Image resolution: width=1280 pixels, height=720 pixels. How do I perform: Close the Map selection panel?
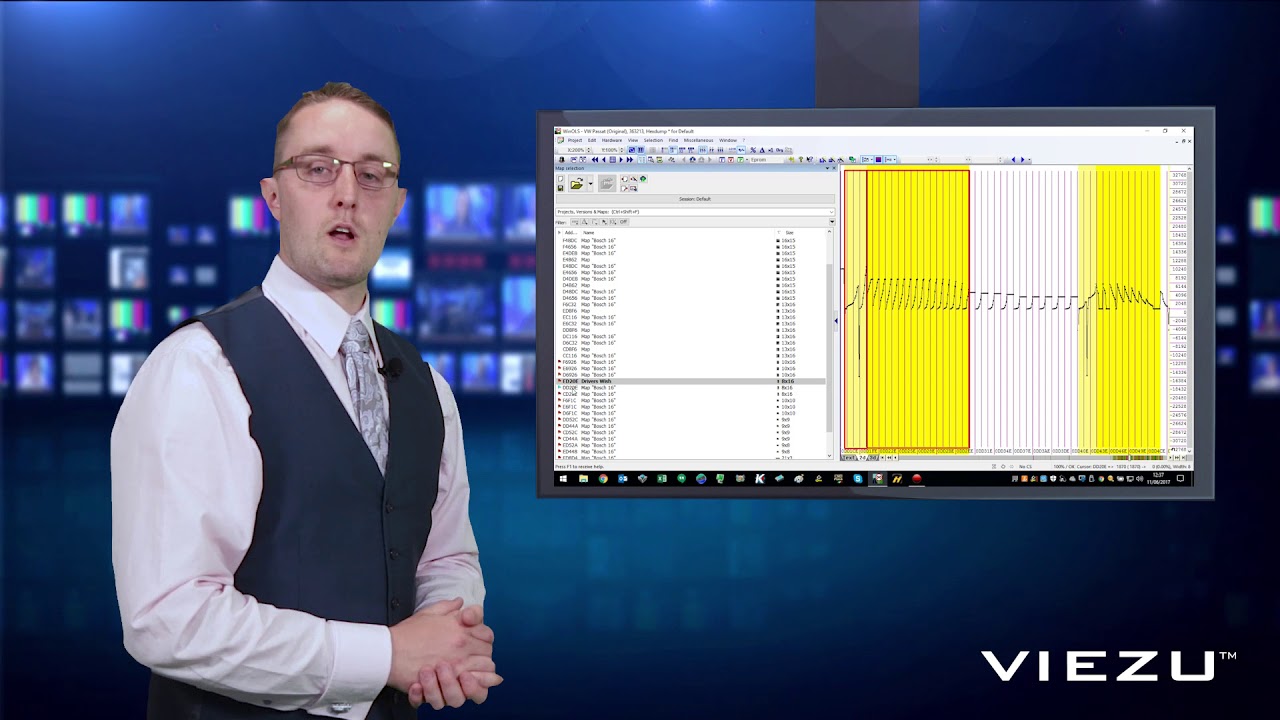point(834,168)
